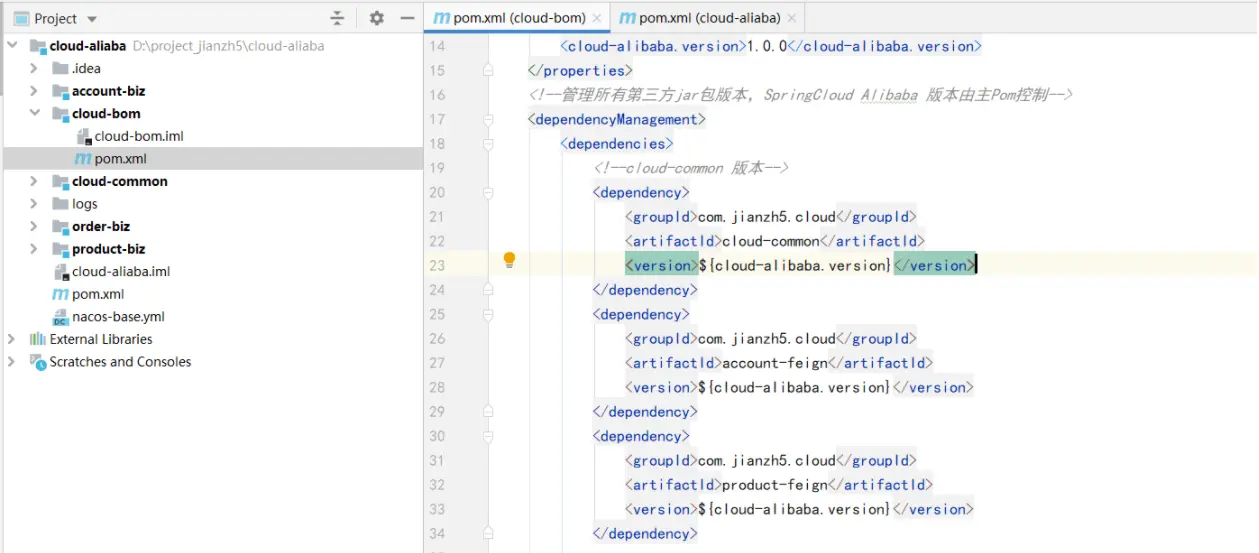The height and width of the screenshot is (553, 1259).
Task: Click the cloud-bom.iml file icon
Action: 84,136
